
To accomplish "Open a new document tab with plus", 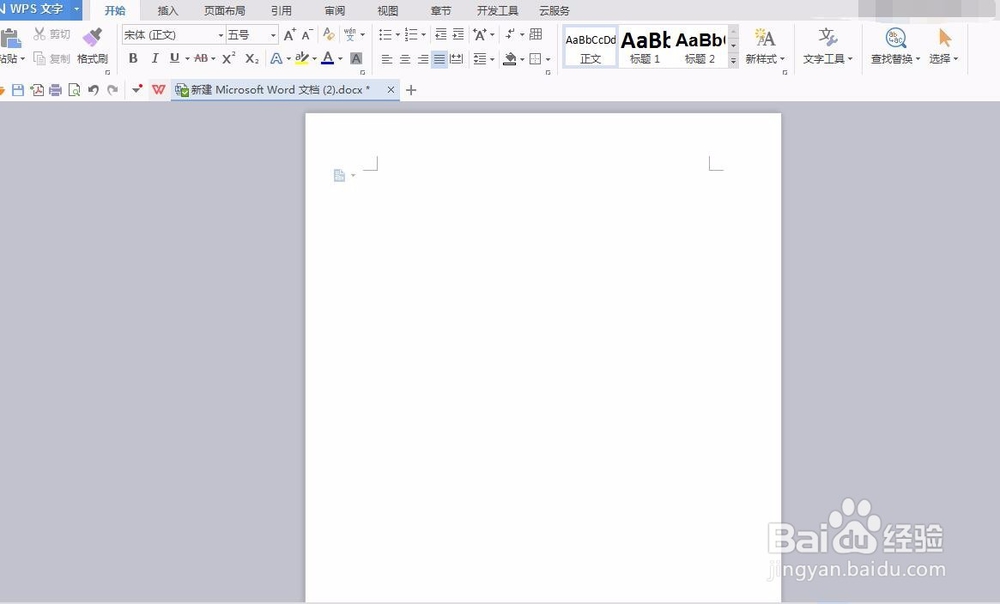I will [411, 90].
